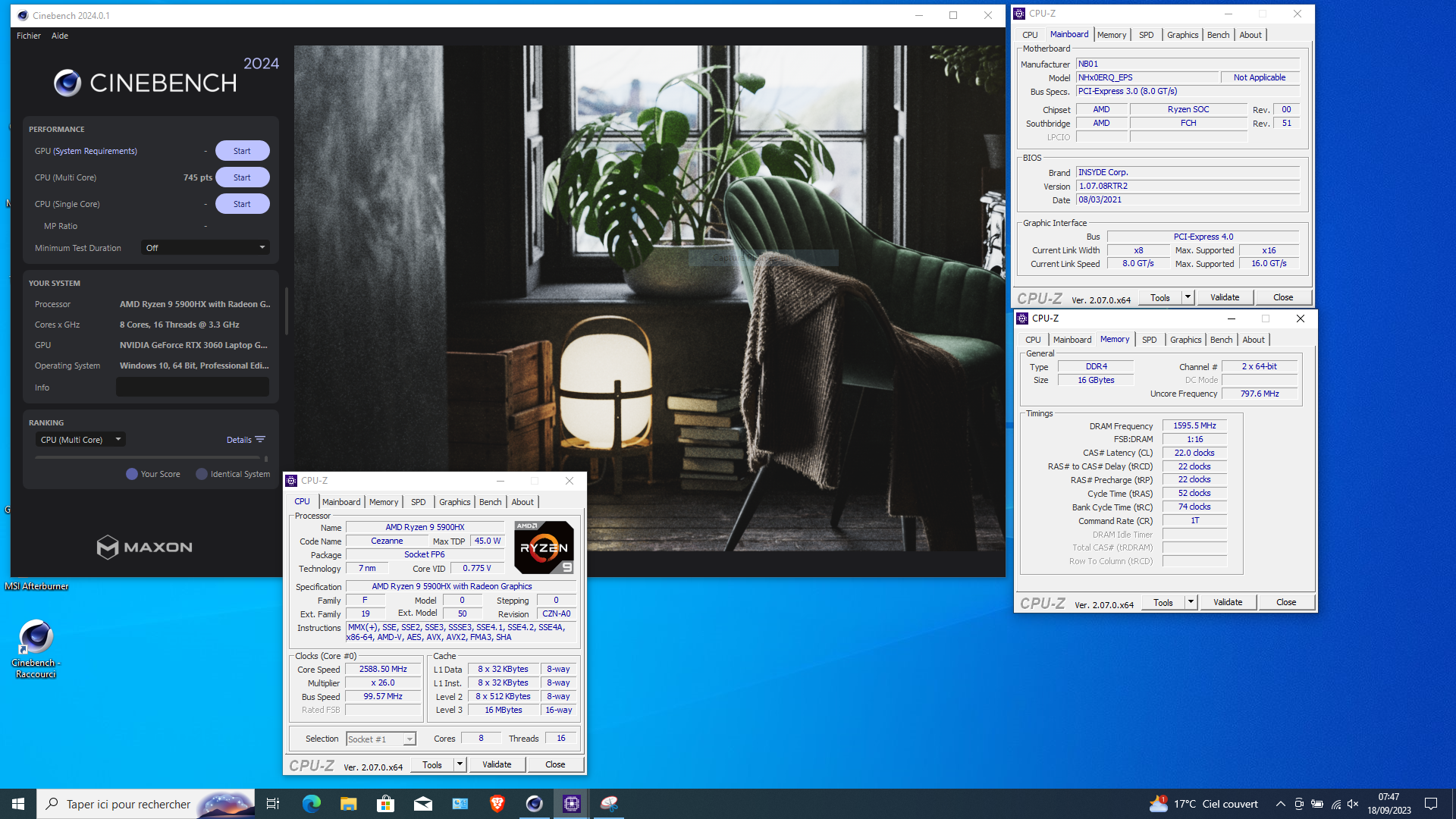
Task: Click Tools button in Memory CPU-Z window
Action: 1163,602
